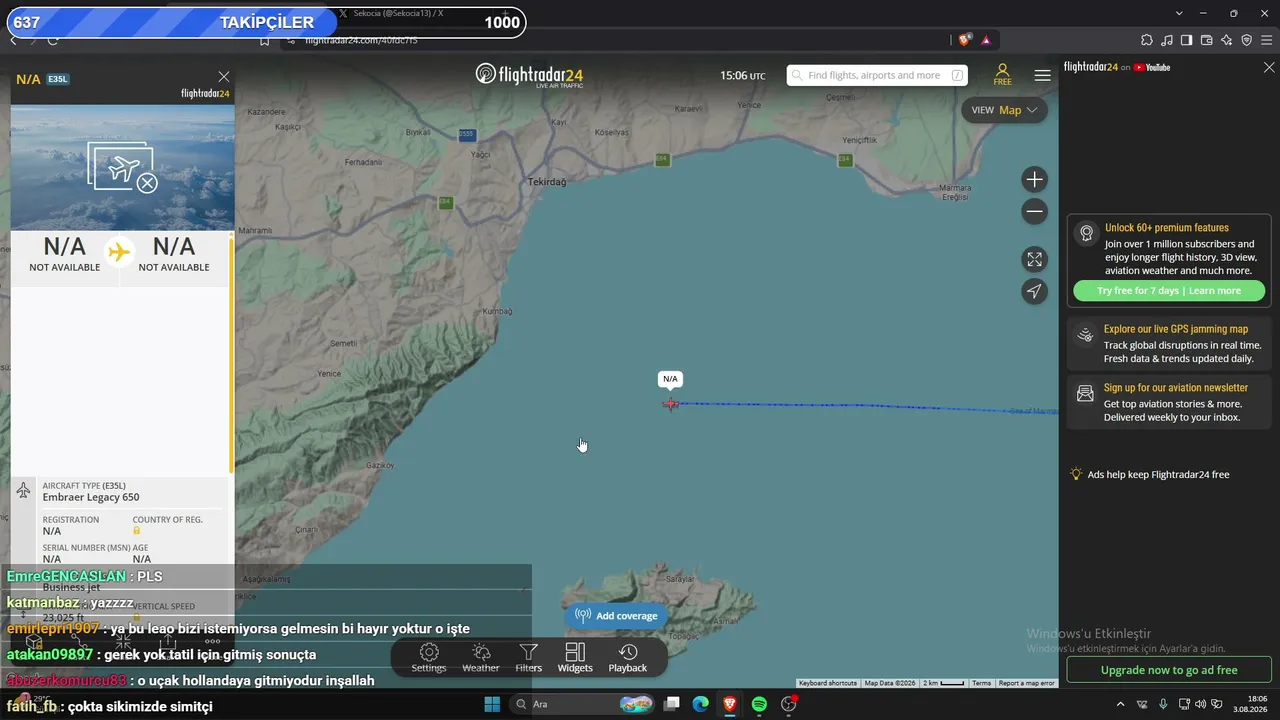
Task: Toggle the browser sidebar panel
Action: (1187, 40)
